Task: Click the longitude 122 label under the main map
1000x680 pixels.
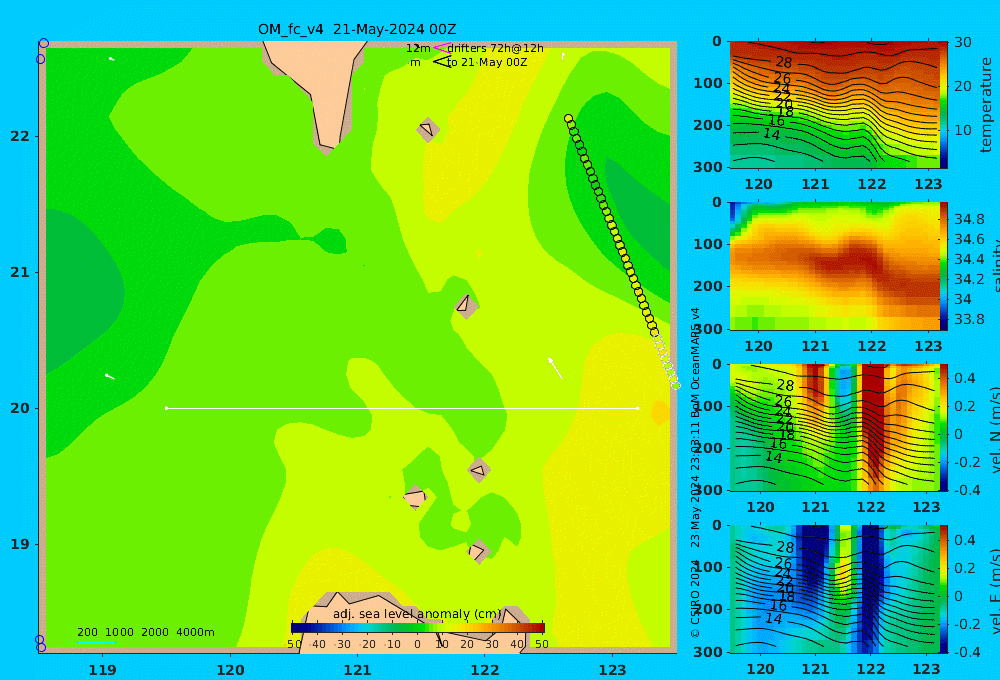Action: click(485, 670)
